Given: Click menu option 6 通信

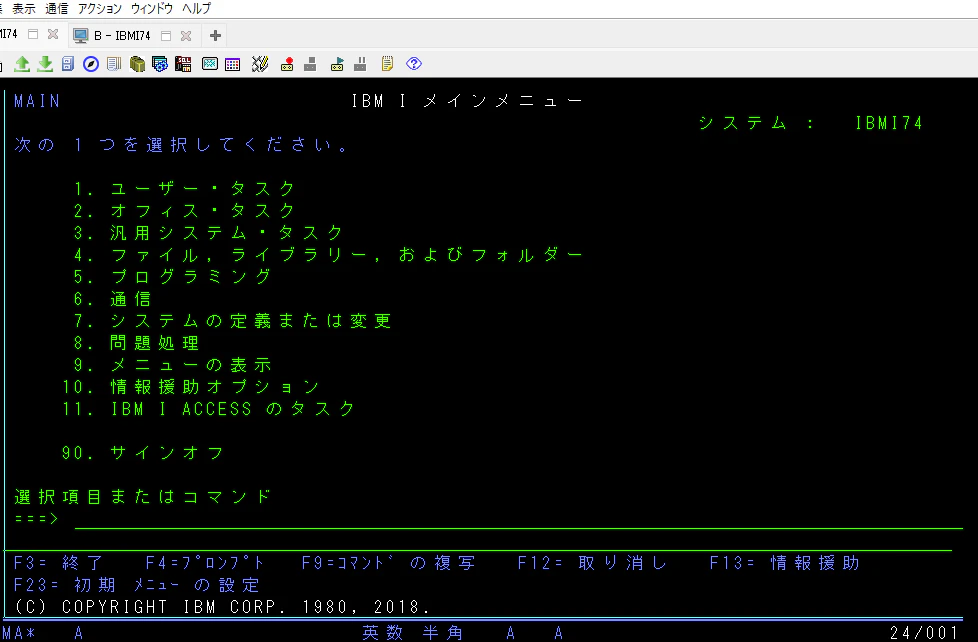Looking at the screenshot, I should [113, 299].
